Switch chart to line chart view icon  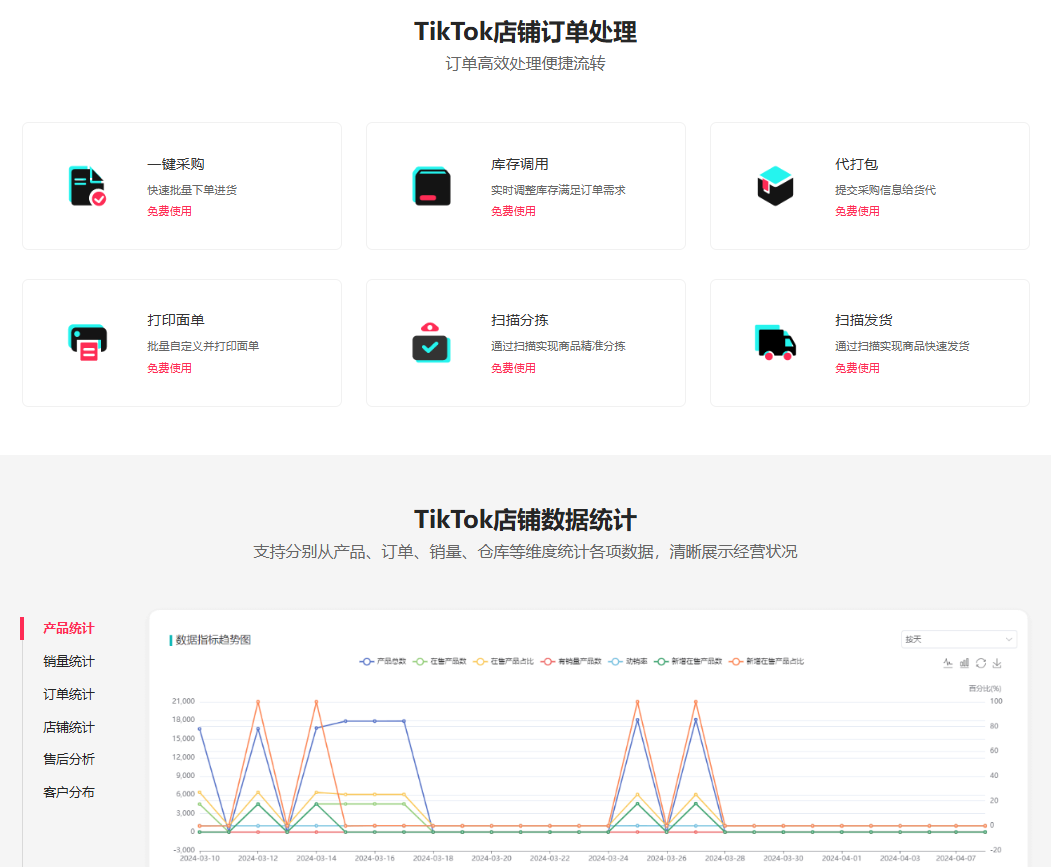[948, 663]
